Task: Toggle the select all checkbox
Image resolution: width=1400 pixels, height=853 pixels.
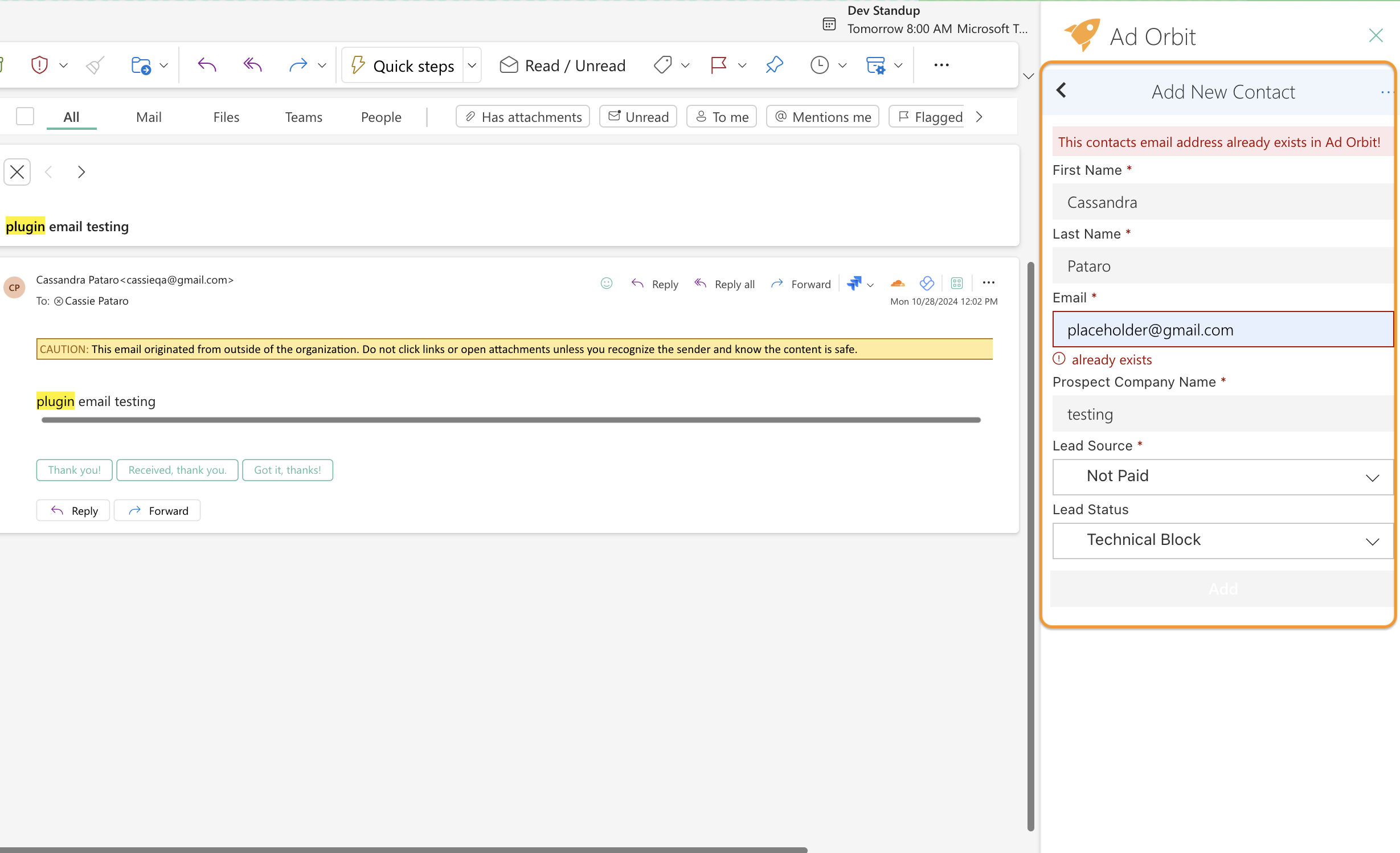Action: 25,116
